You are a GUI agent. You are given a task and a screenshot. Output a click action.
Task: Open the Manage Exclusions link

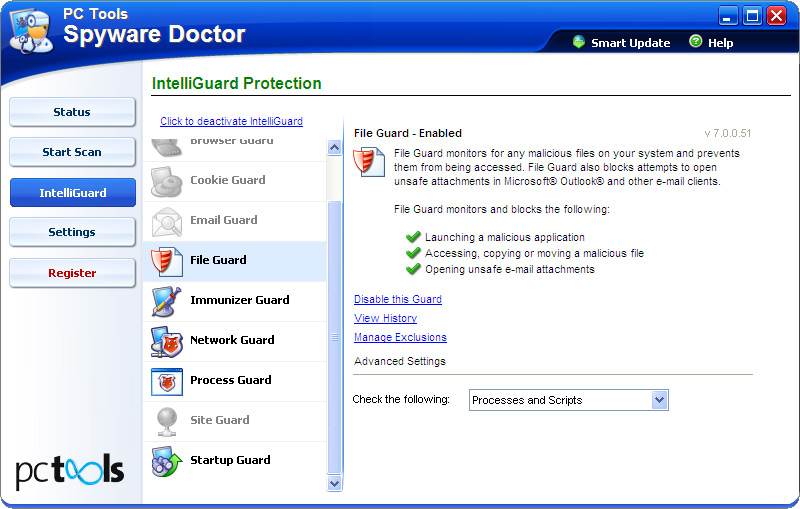point(400,337)
